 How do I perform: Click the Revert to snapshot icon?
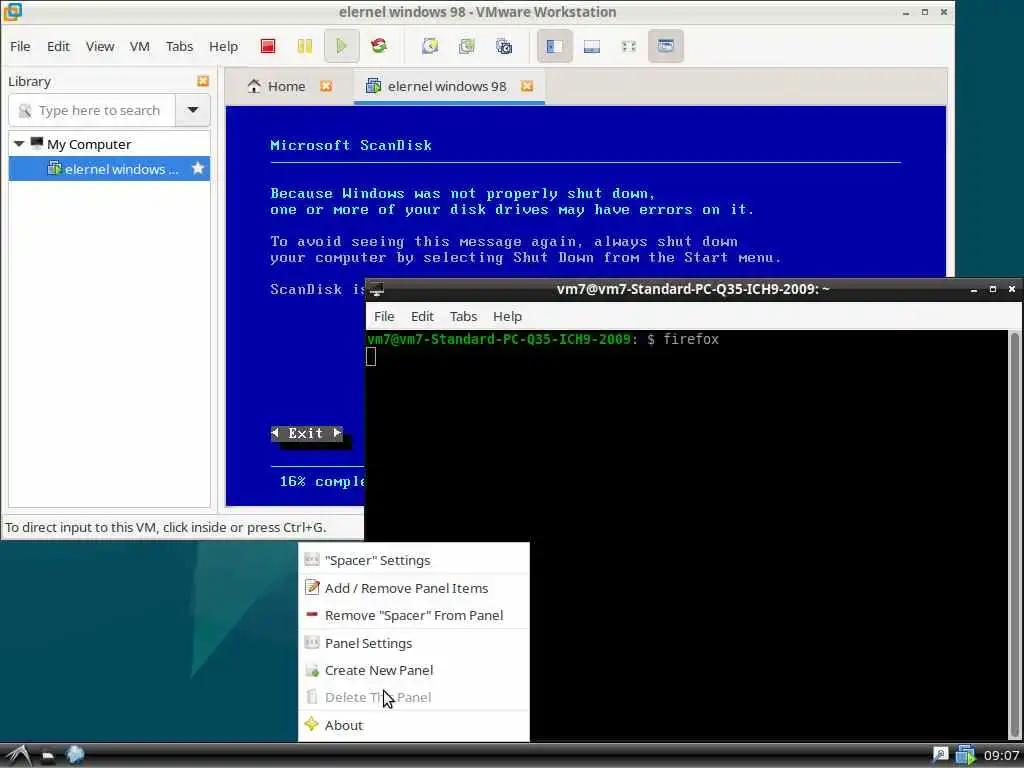coord(466,46)
